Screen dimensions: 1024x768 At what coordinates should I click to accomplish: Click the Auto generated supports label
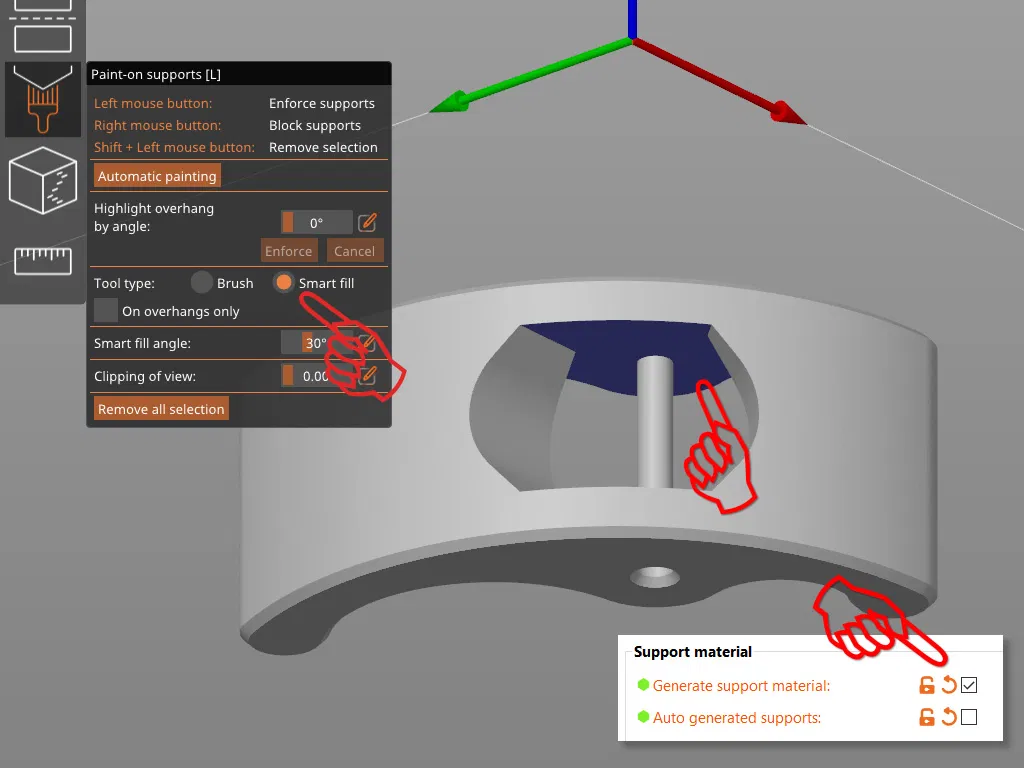(x=737, y=718)
